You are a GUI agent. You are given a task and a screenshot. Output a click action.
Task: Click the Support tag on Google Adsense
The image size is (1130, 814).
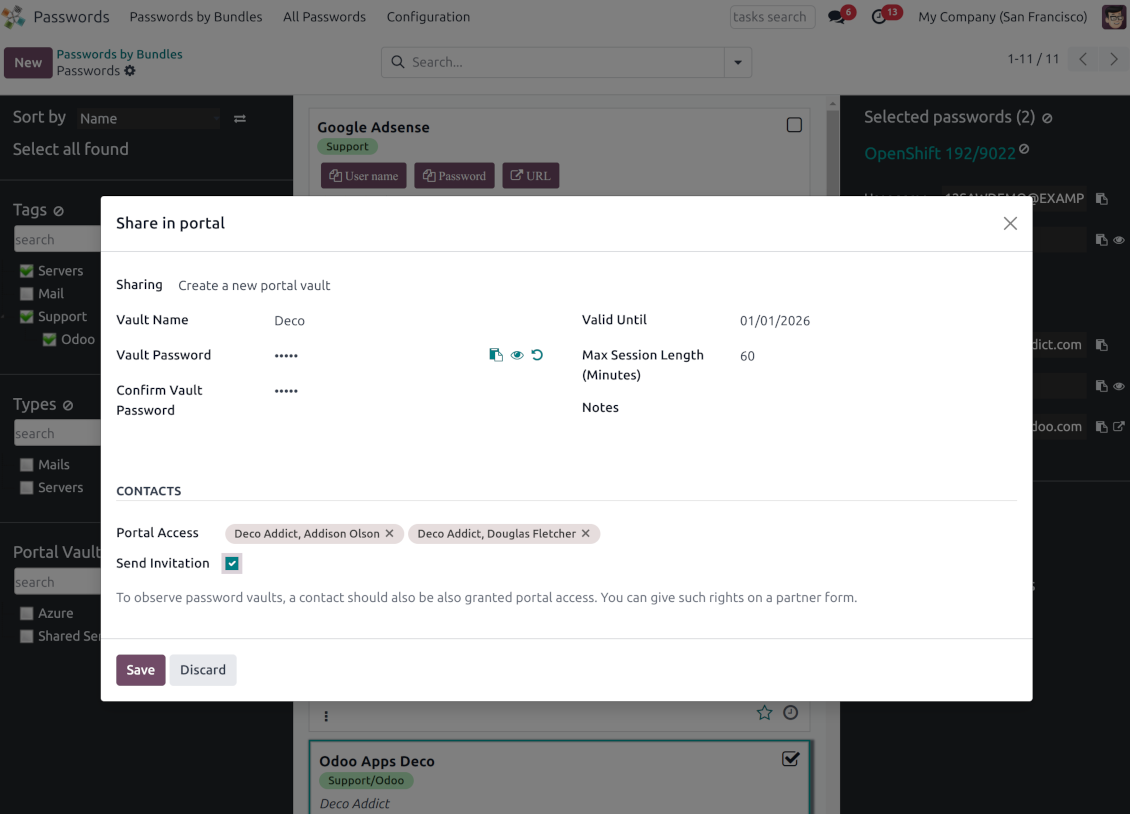[x=347, y=146]
